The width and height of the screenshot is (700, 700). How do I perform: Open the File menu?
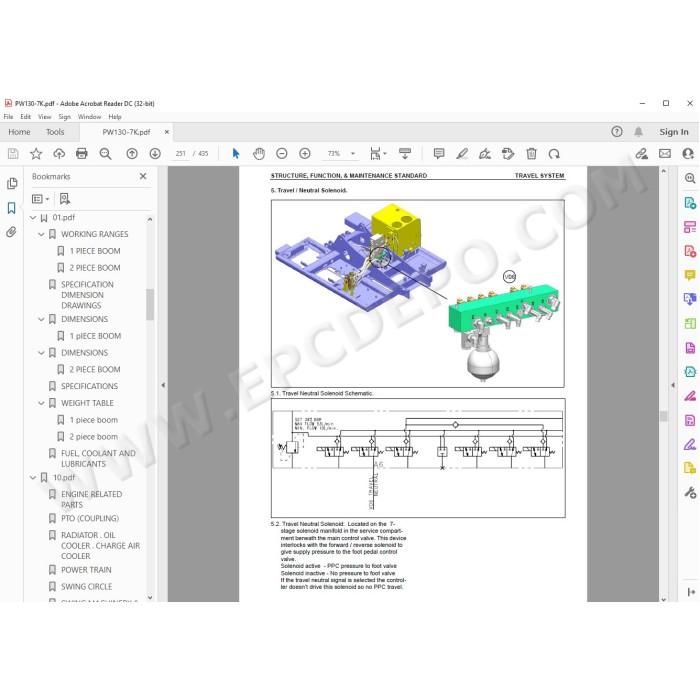click(x=8, y=117)
